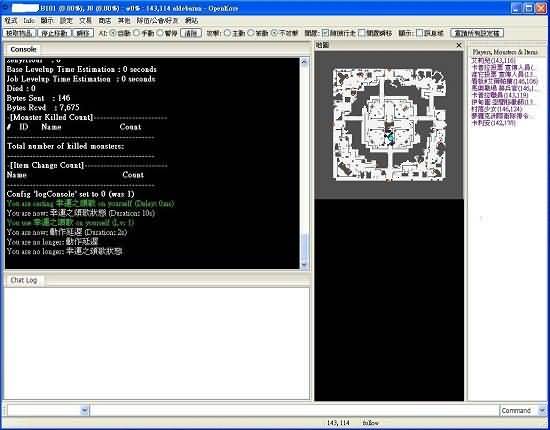Click the console vertical scrollbar thumb

(x=304, y=246)
